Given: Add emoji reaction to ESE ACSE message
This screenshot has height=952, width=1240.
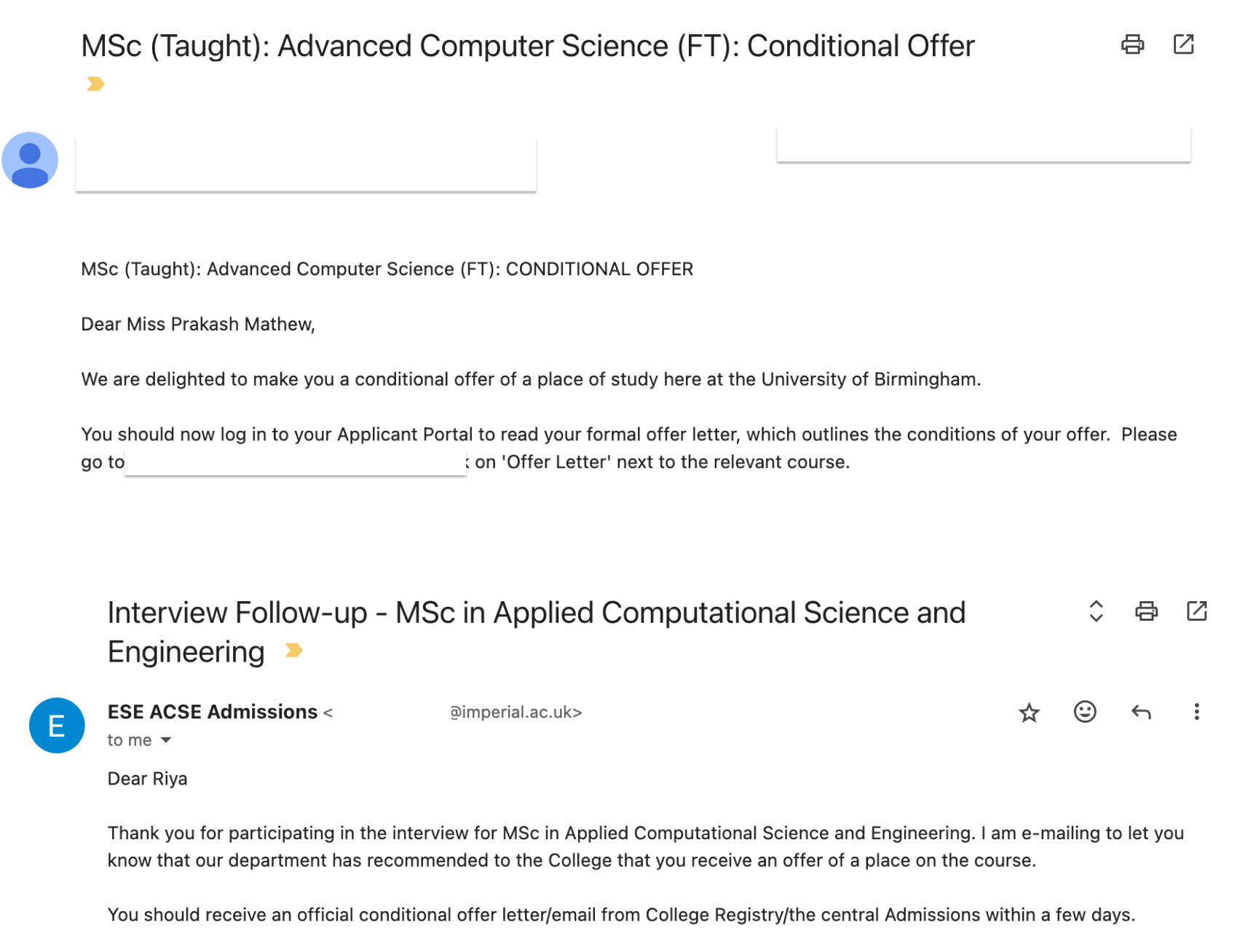Looking at the screenshot, I should 1085,711.
